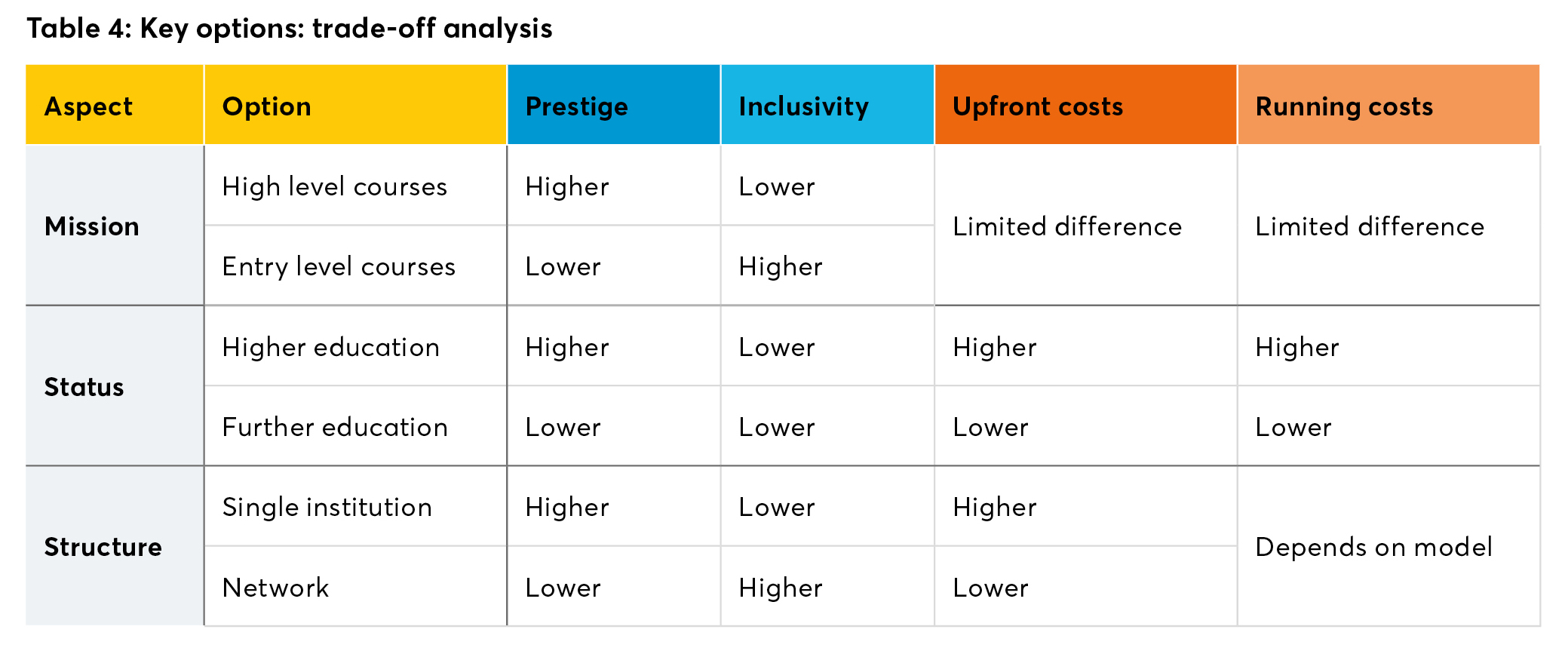Select the Mission aspect row label
Screen dimensions: 1568x654
coord(92,226)
